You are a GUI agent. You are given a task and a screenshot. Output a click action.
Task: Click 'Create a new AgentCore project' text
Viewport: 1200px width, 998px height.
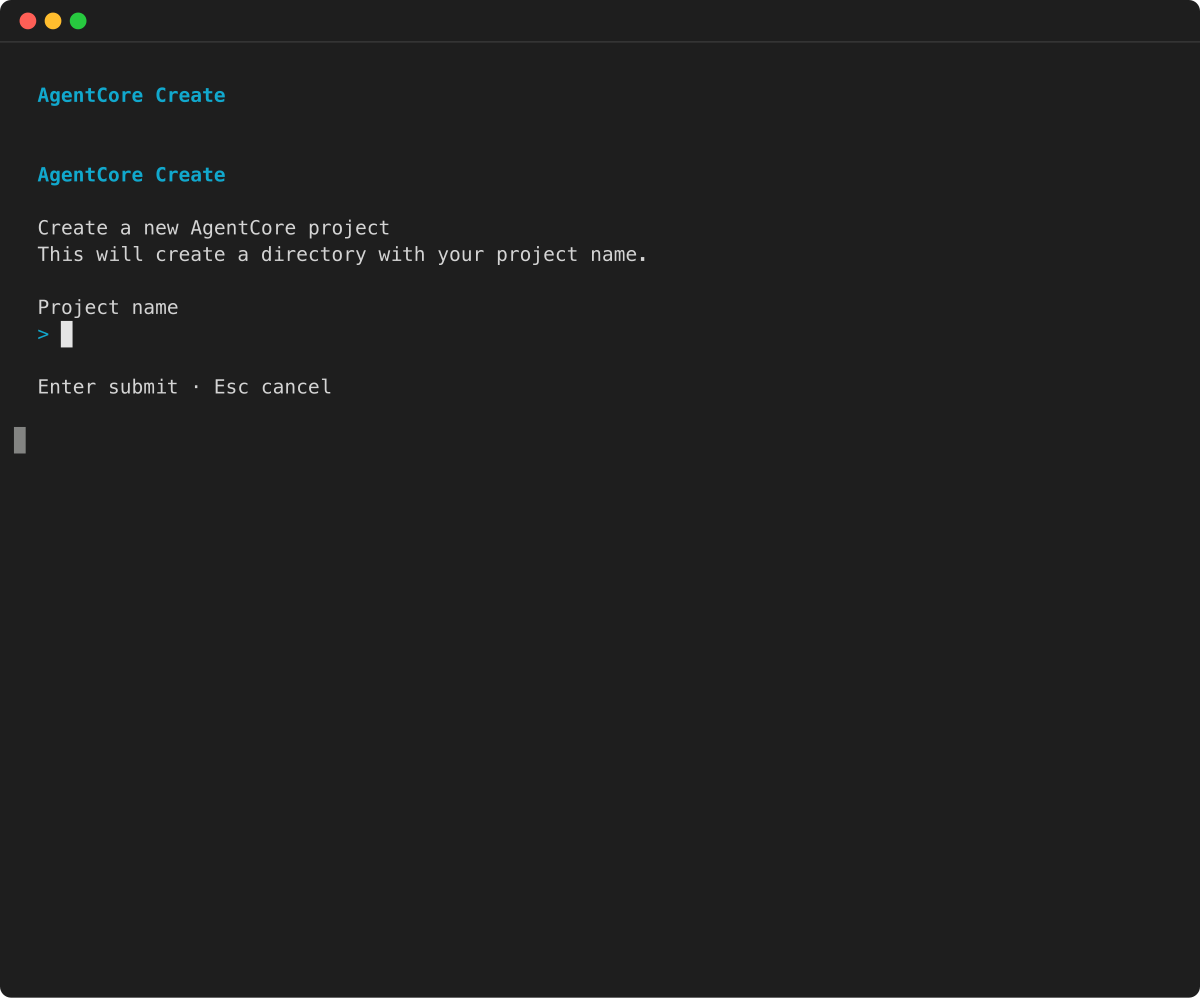214,228
